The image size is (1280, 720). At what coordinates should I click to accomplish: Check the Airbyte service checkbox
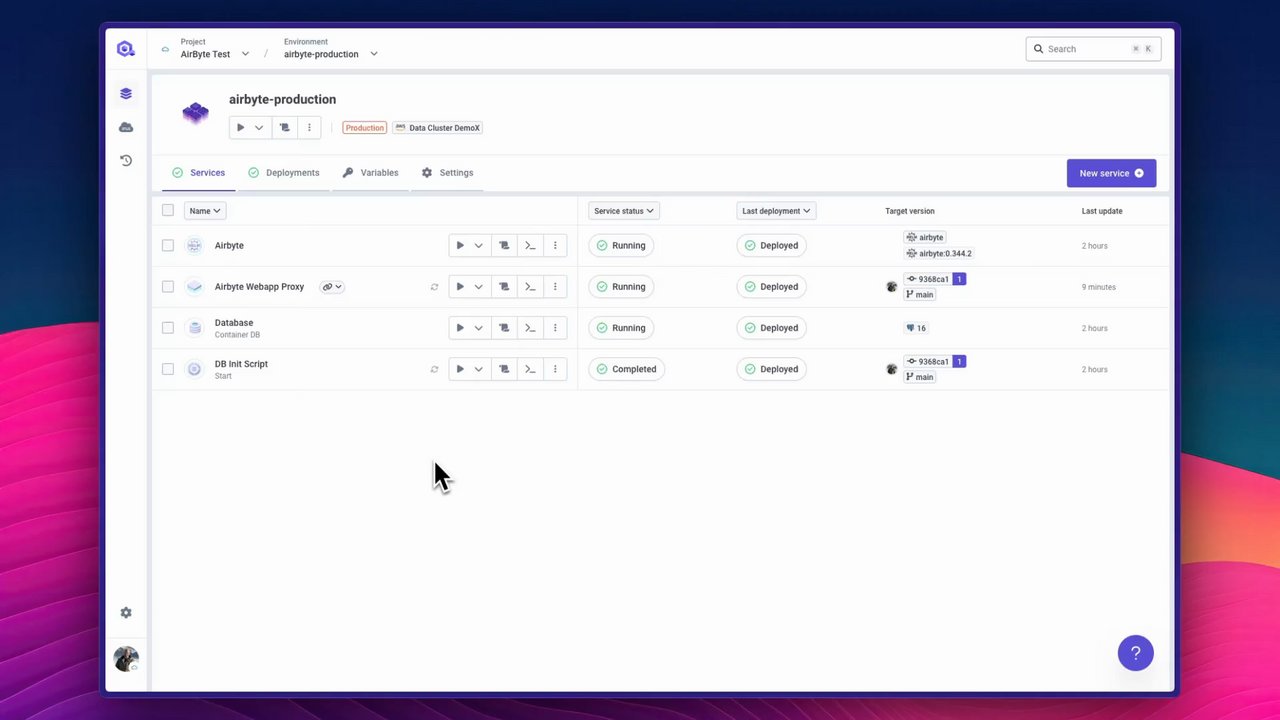pyautogui.click(x=168, y=245)
